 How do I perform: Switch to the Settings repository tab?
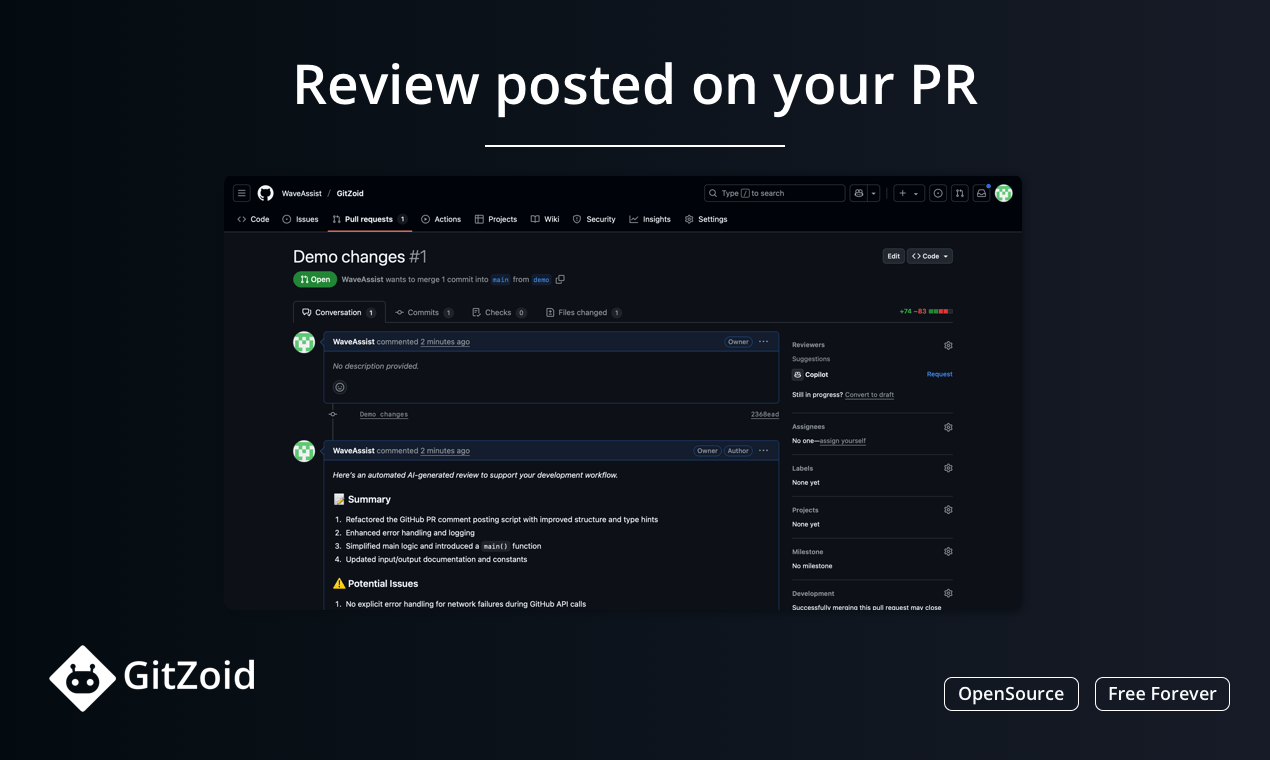(706, 219)
